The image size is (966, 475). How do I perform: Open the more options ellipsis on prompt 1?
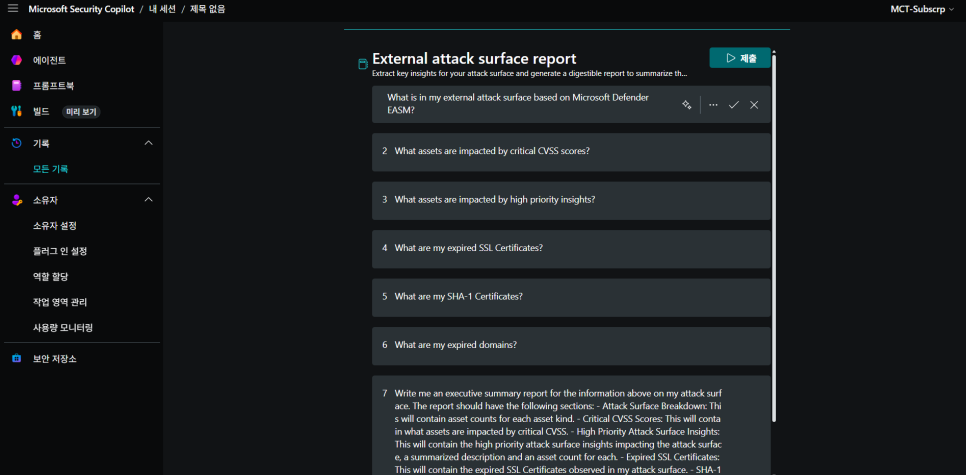pyautogui.click(x=713, y=105)
